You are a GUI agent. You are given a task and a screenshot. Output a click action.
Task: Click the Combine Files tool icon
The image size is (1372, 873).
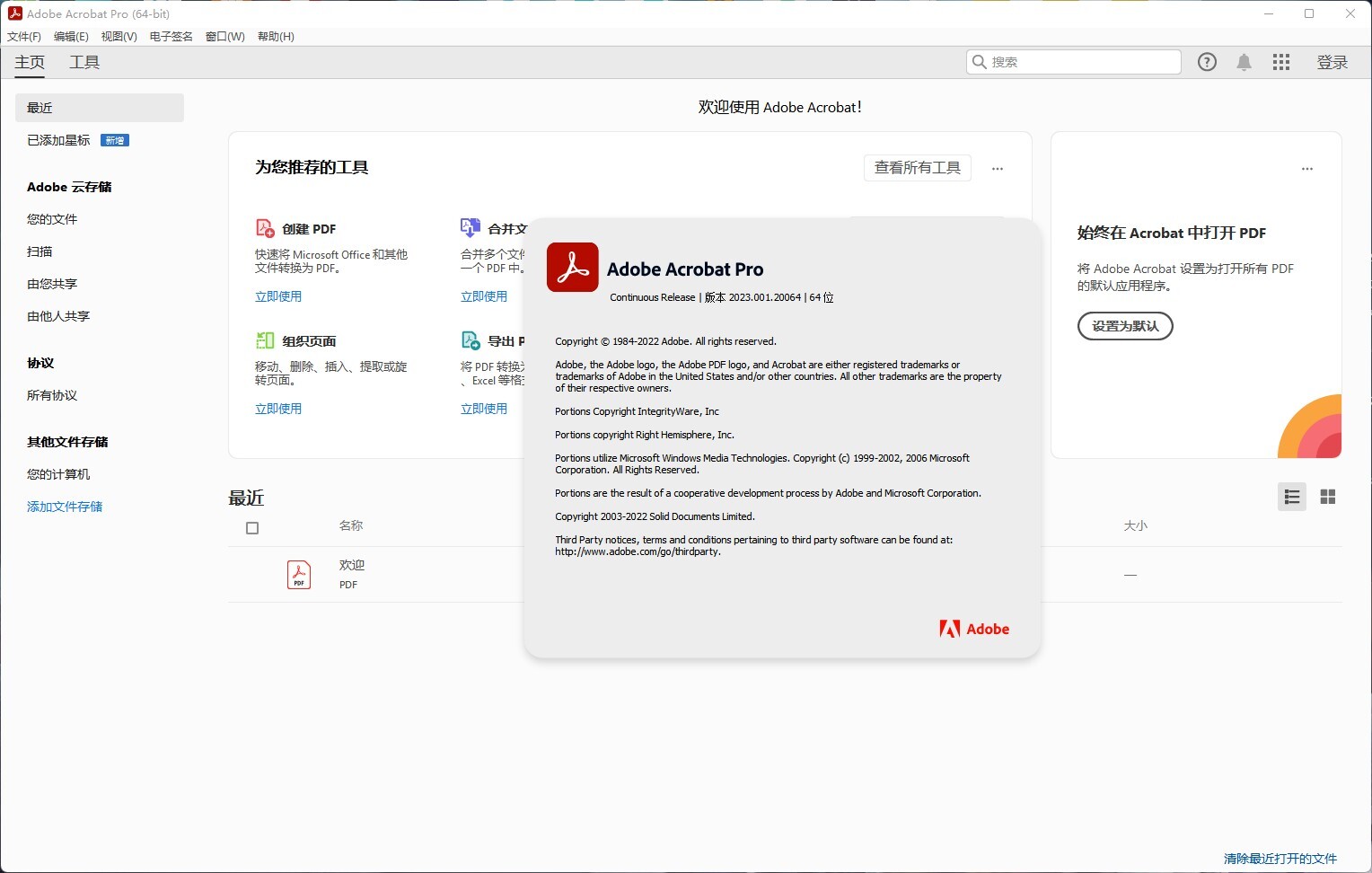[x=471, y=228]
